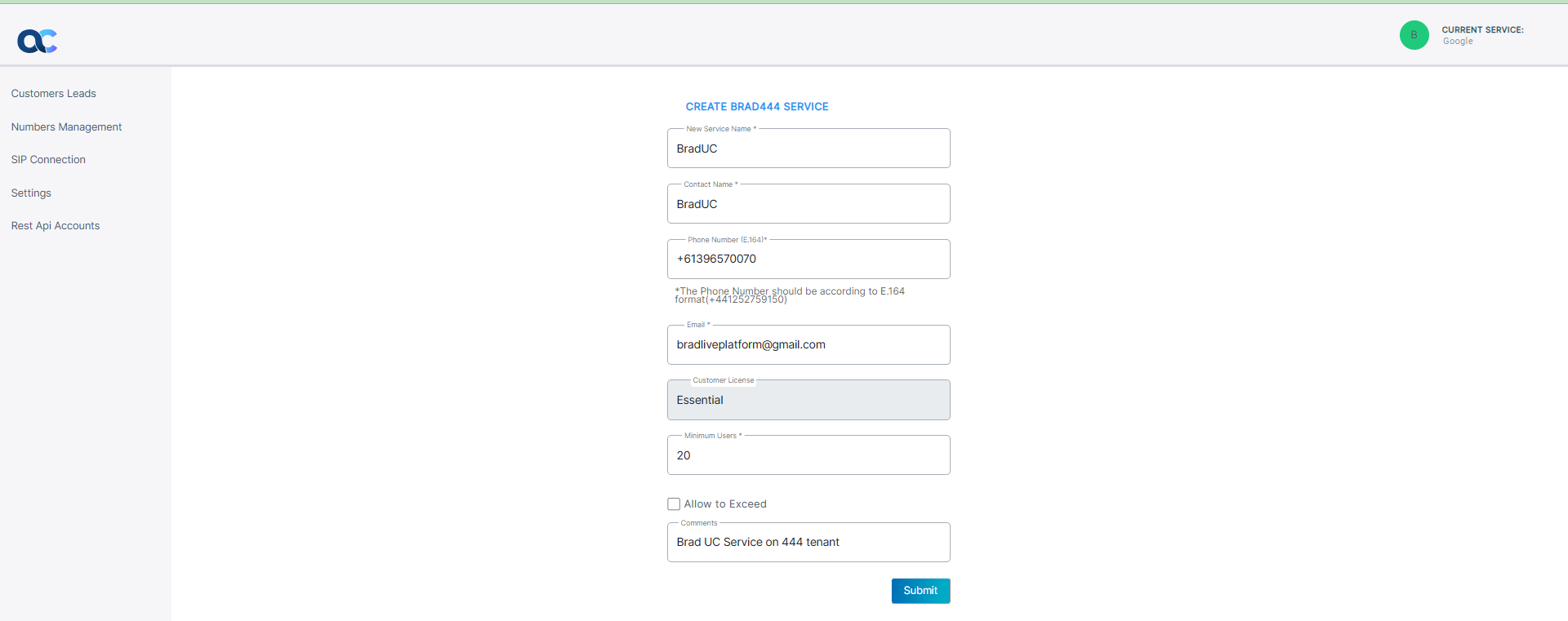
Task: Click the E.164 phone format hint text
Action: [789, 295]
